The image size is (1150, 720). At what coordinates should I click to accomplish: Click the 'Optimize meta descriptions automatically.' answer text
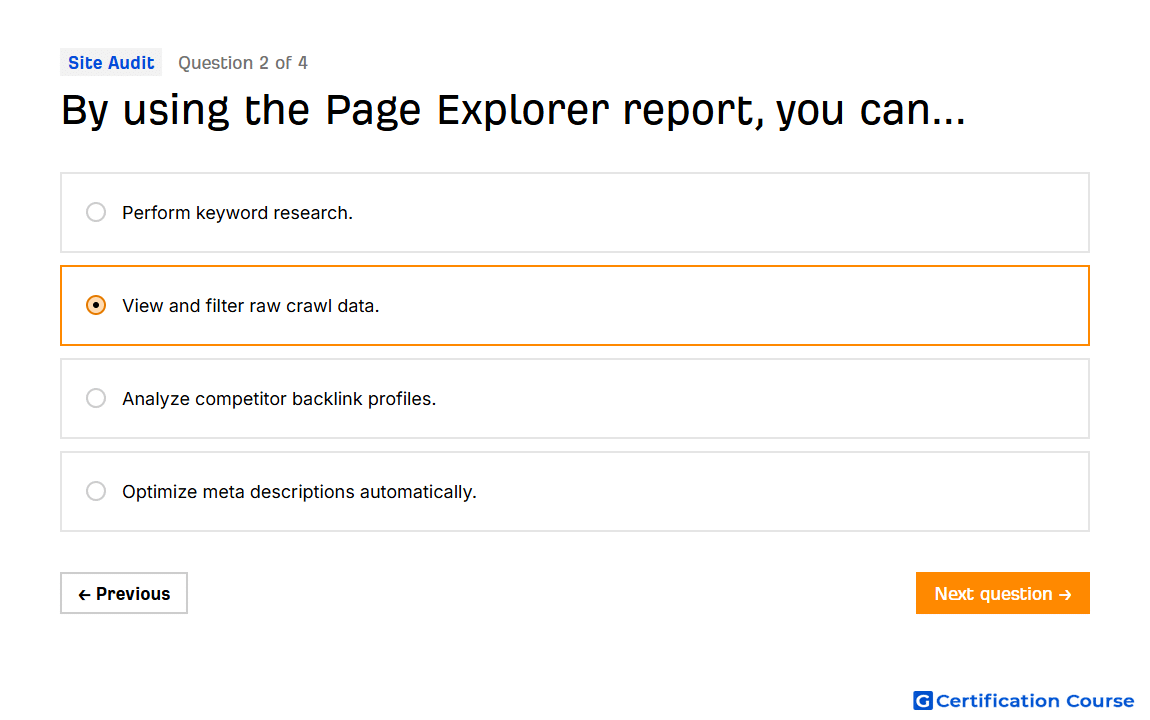pyautogui.click(x=299, y=492)
